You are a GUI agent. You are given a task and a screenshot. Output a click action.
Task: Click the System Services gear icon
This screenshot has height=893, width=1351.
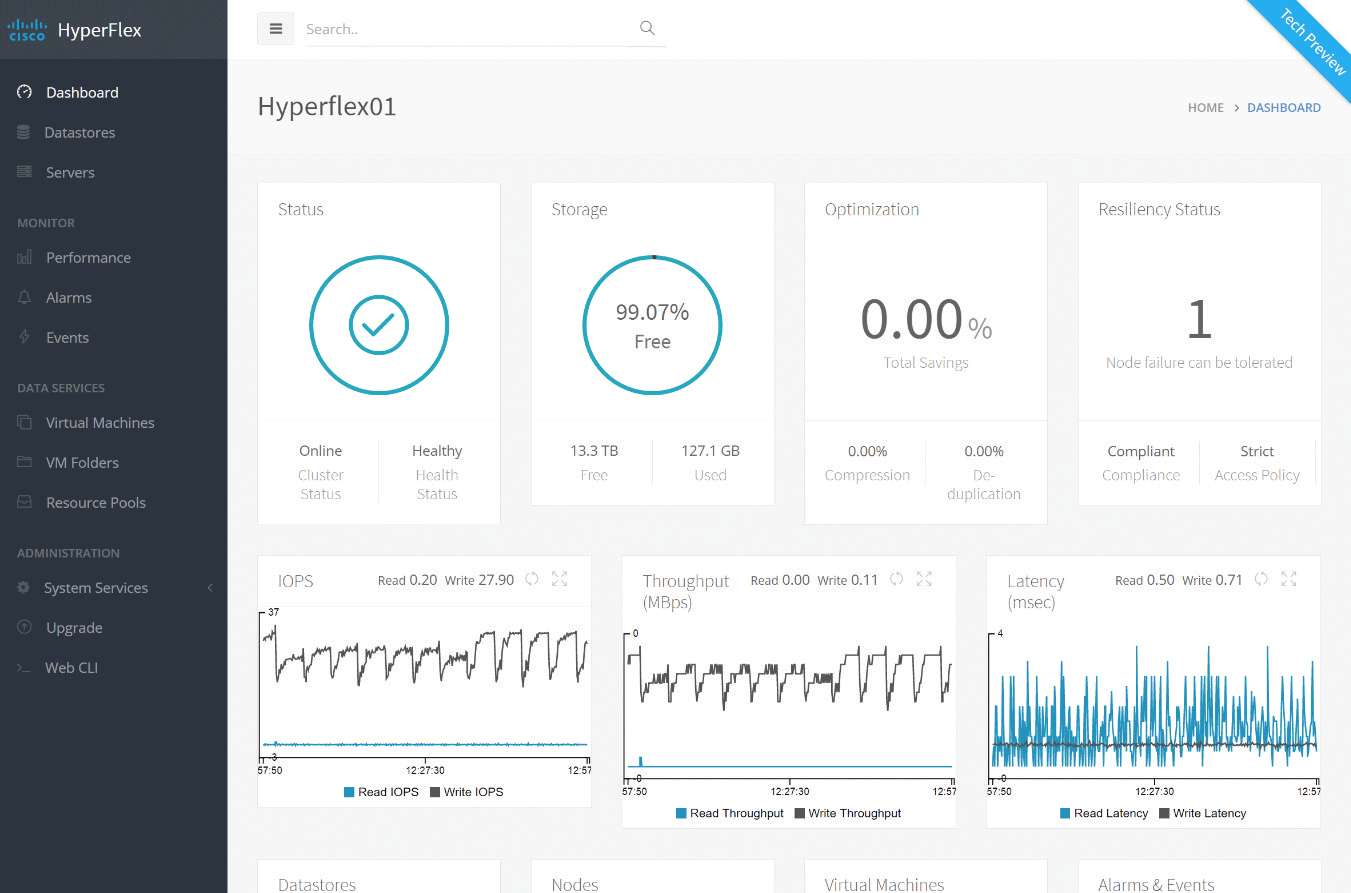[x=24, y=588]
